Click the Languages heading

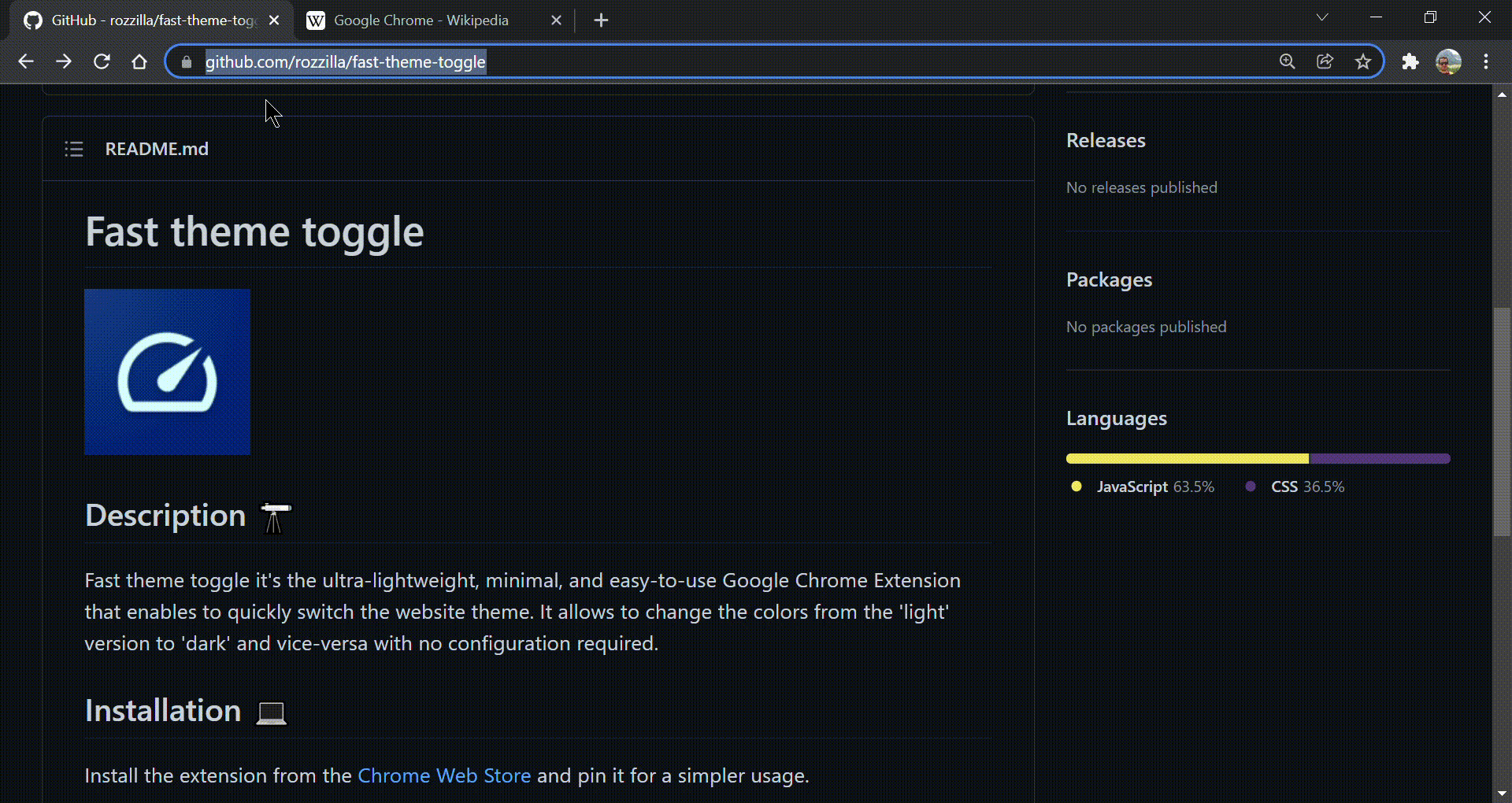tap(1117, 418)
